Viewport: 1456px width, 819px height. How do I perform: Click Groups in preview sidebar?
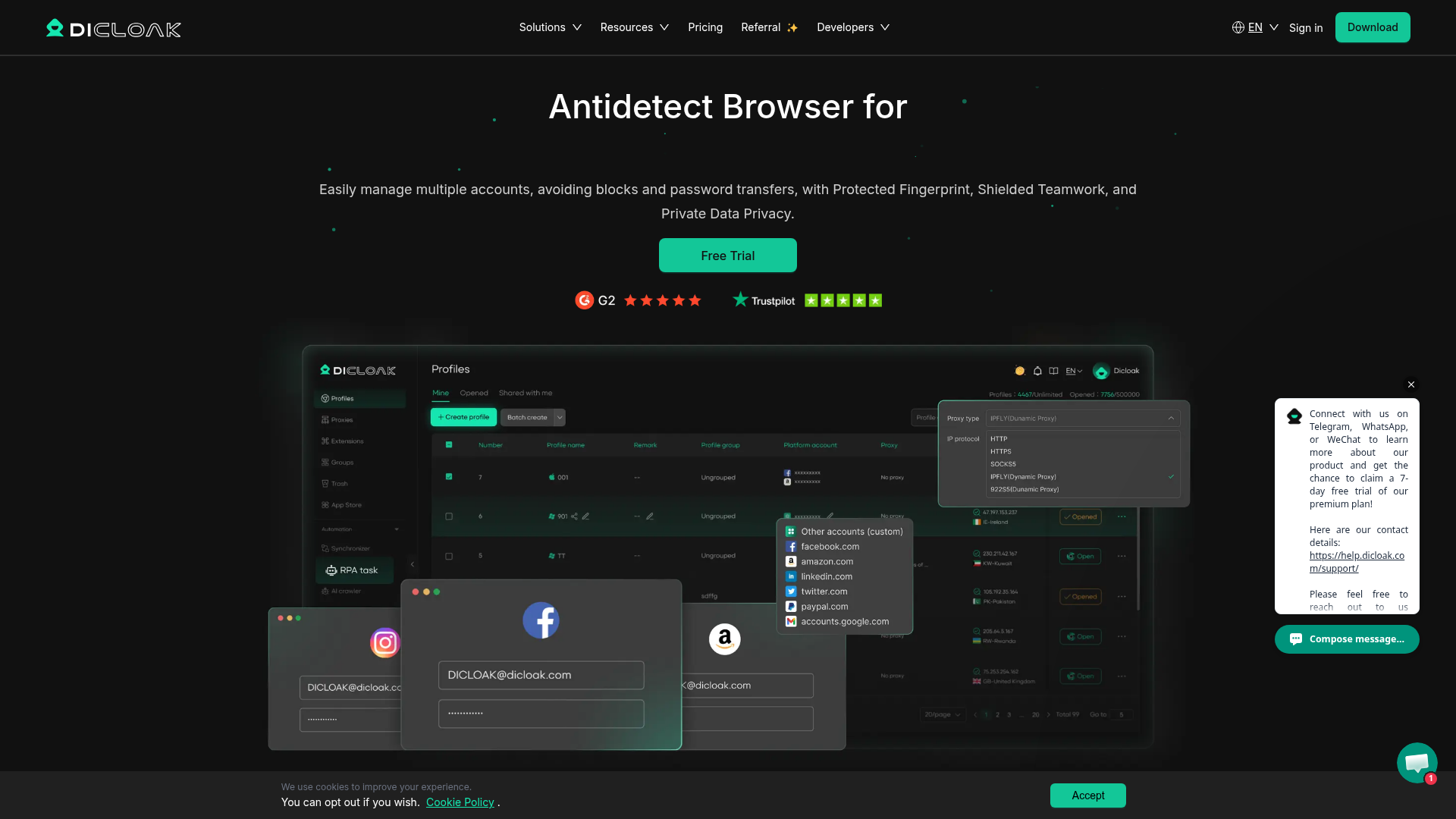[337, 462]
